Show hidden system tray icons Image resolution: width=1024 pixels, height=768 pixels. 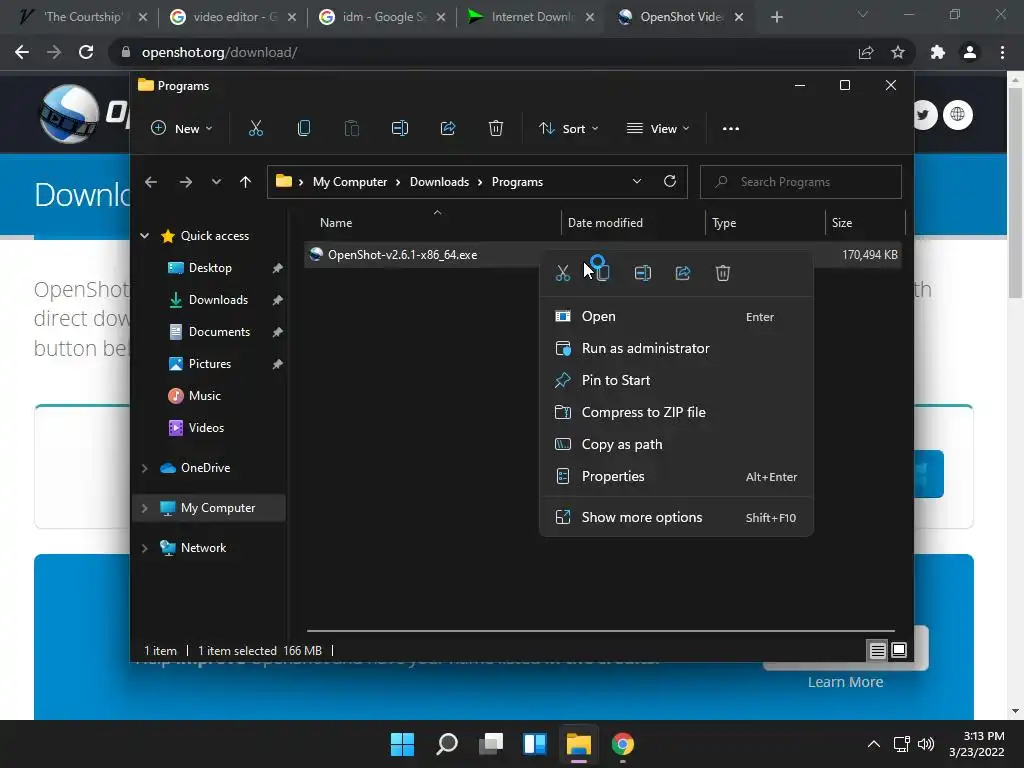[873, 744]
